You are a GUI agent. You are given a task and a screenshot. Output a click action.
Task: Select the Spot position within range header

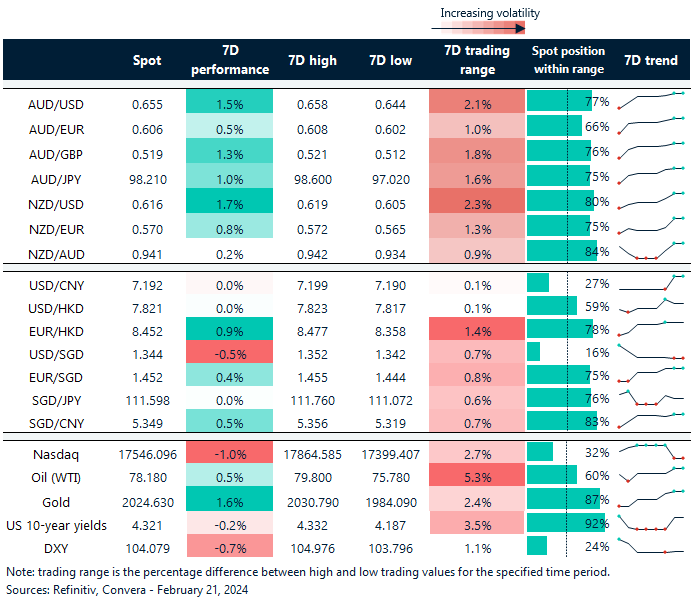[x=568, y=61]
